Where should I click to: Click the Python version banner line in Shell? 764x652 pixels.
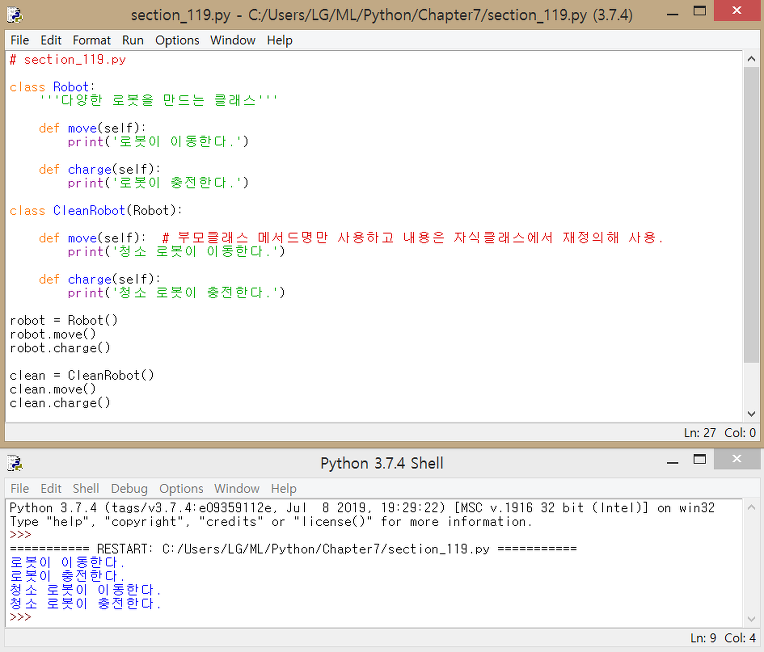pos(362,508)
